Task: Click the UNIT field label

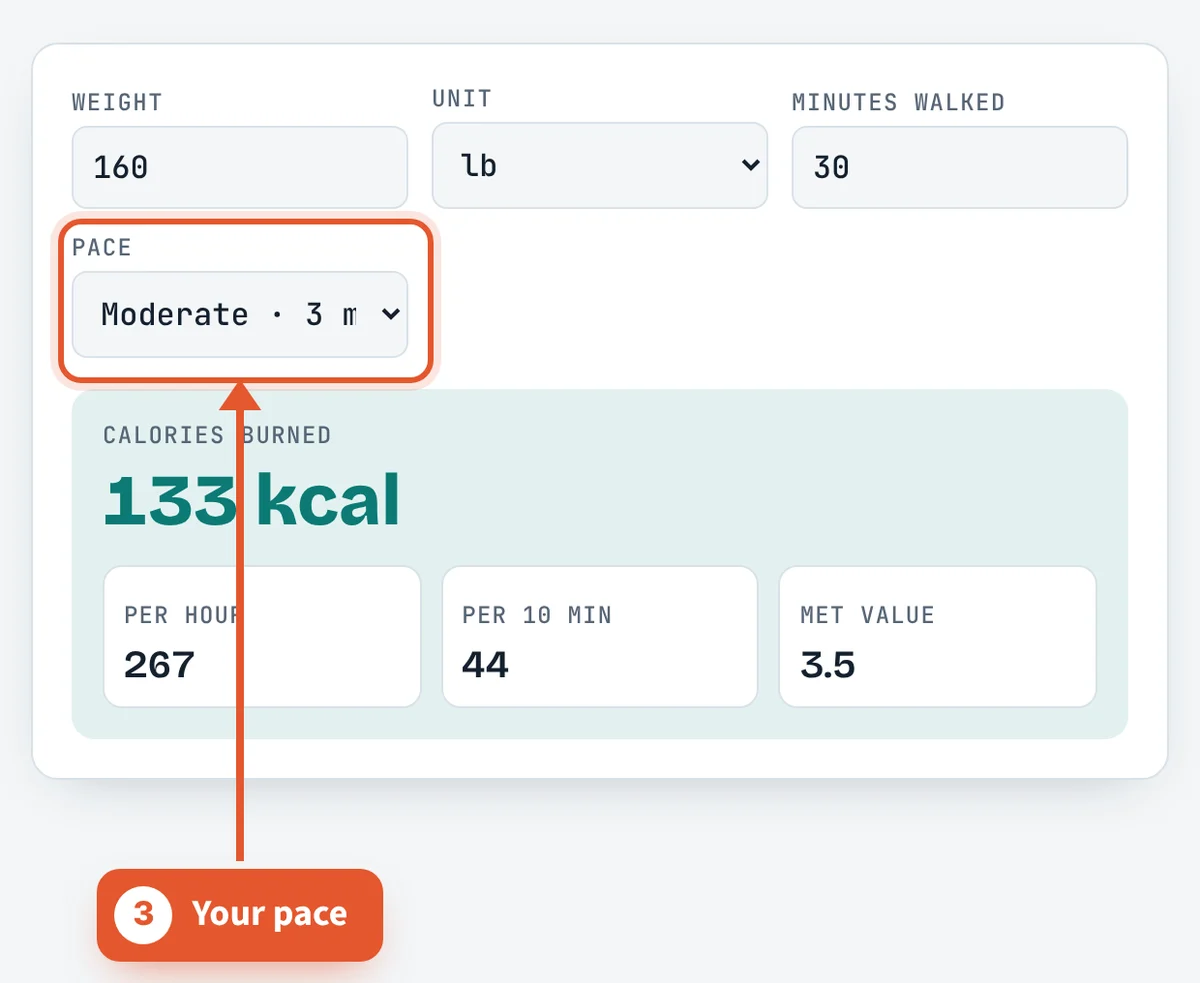Action: click(462, 99)
